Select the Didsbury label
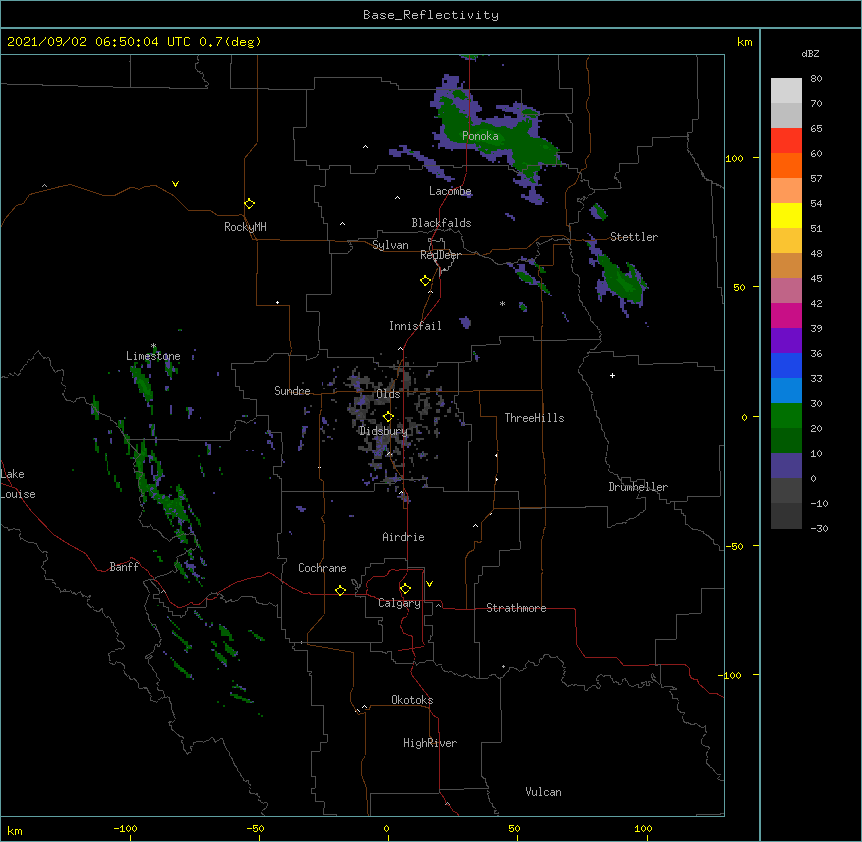This screenshot has width=862, height=842. (x=383, y=431)
